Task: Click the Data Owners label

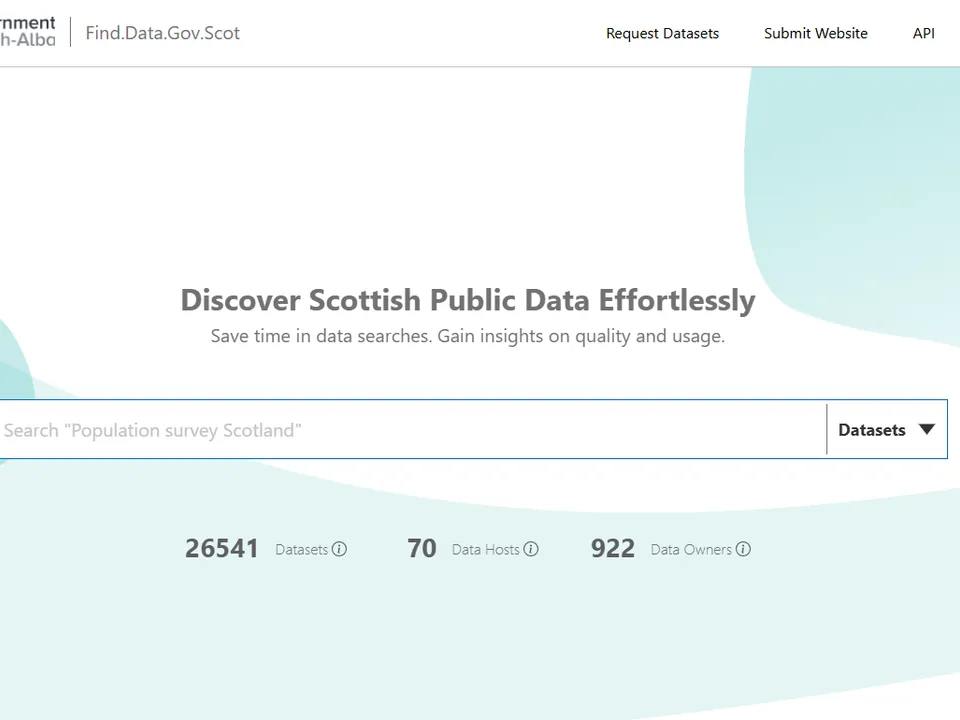Action: point(691,550)
